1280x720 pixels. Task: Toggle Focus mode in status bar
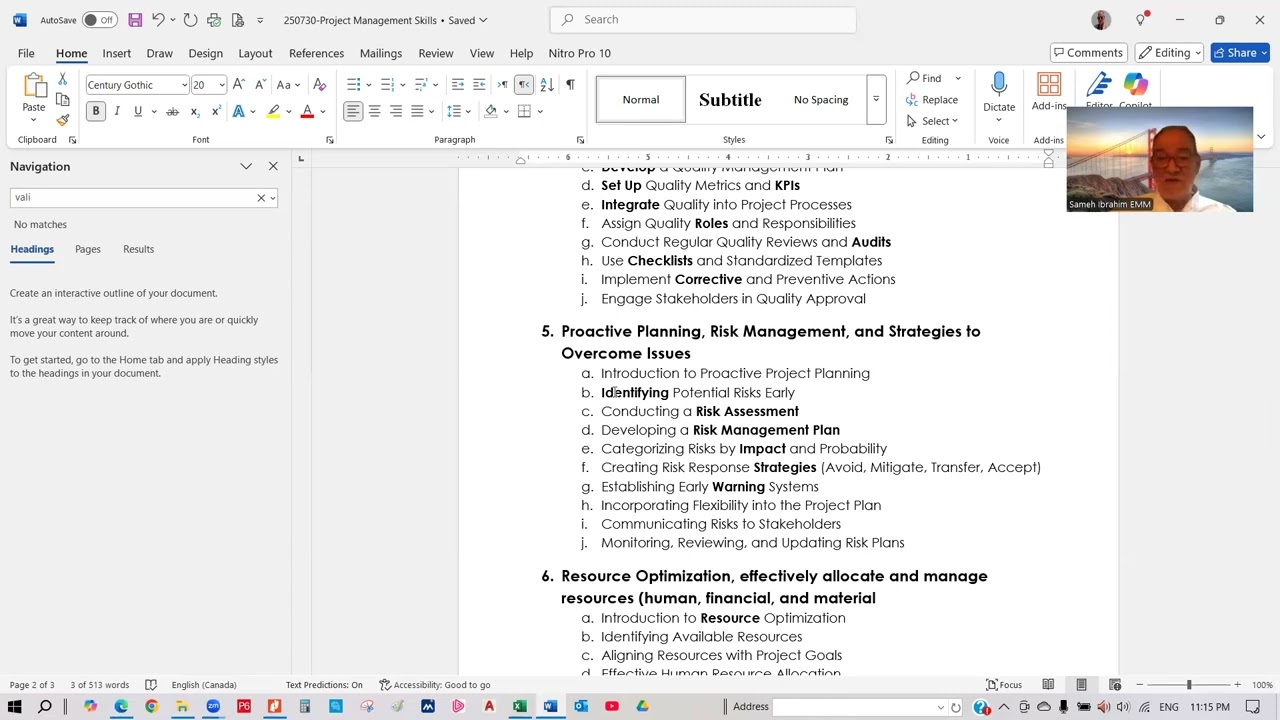[1004, 685]
